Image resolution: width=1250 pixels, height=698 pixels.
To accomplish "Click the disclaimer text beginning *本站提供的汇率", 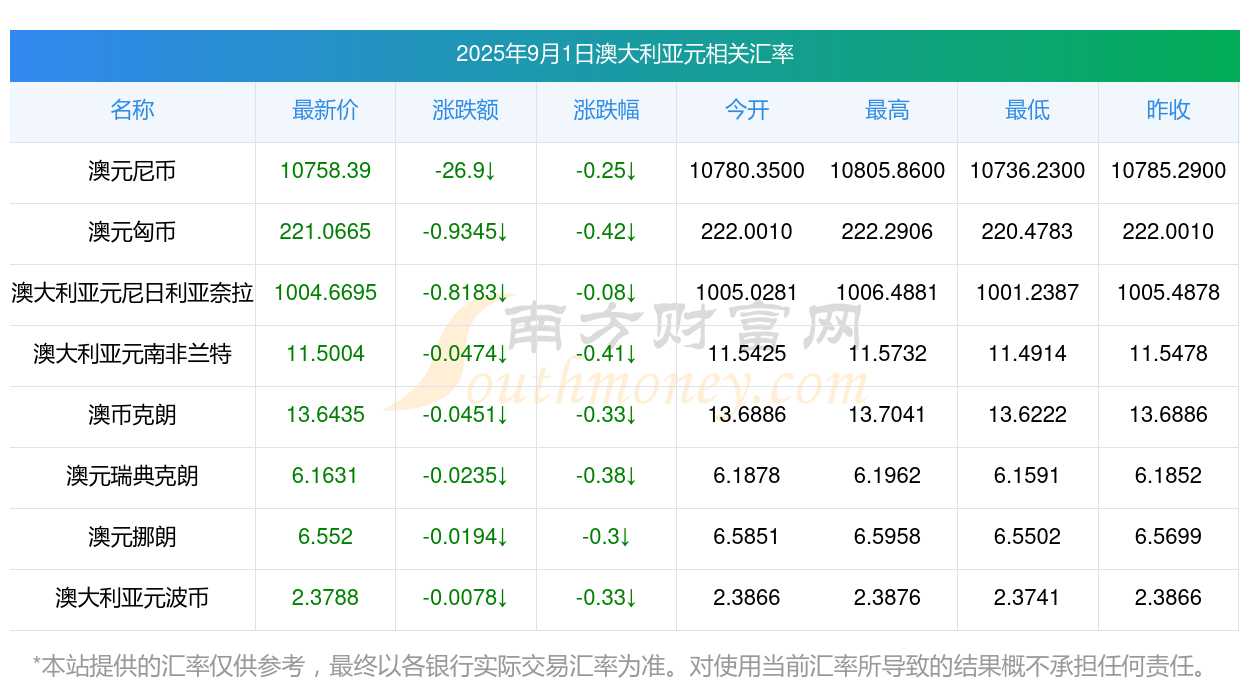I will [x=622, y=666].
